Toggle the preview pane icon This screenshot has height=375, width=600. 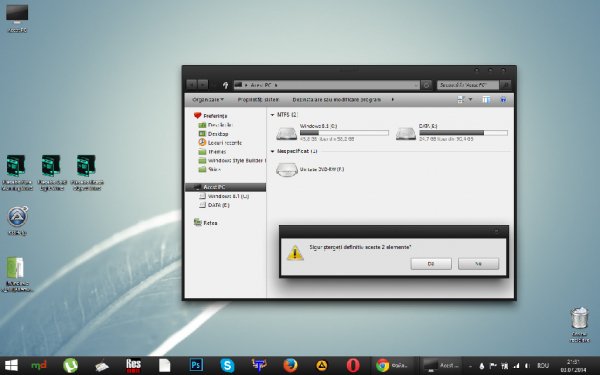pyautogui.click(x=486, y=99)
